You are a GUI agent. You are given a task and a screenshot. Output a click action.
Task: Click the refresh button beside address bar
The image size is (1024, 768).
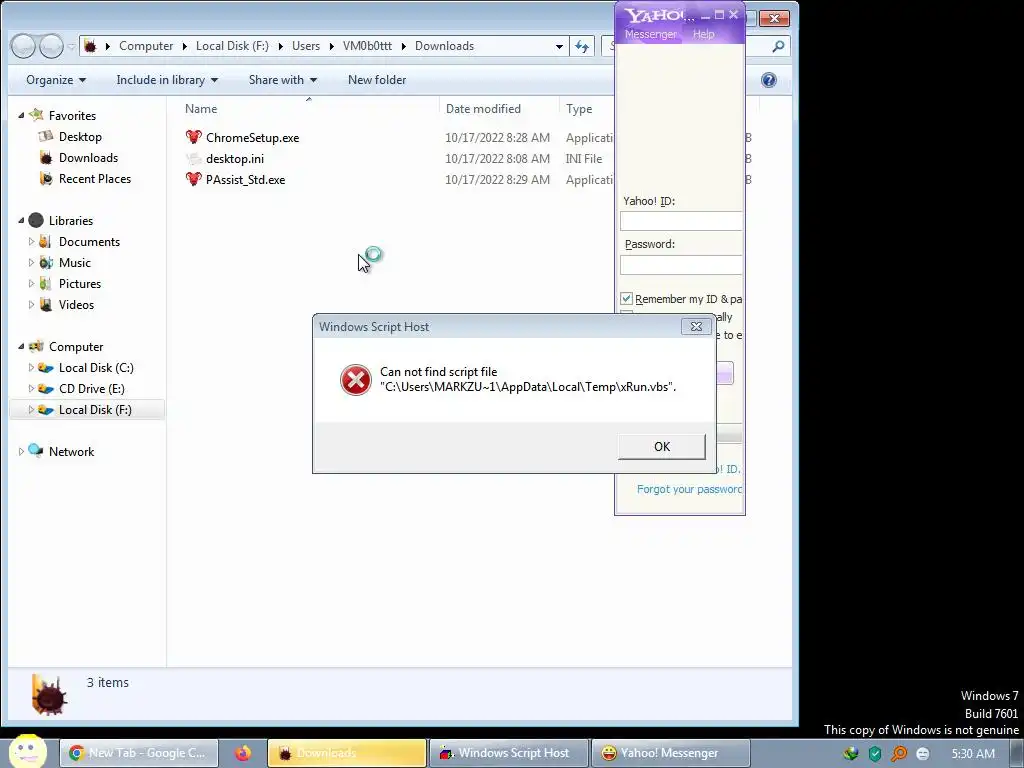tap(581, 46)
